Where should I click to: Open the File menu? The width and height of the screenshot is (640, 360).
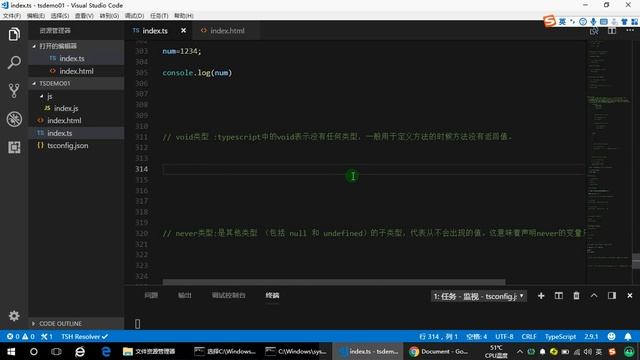click(11, 16)
